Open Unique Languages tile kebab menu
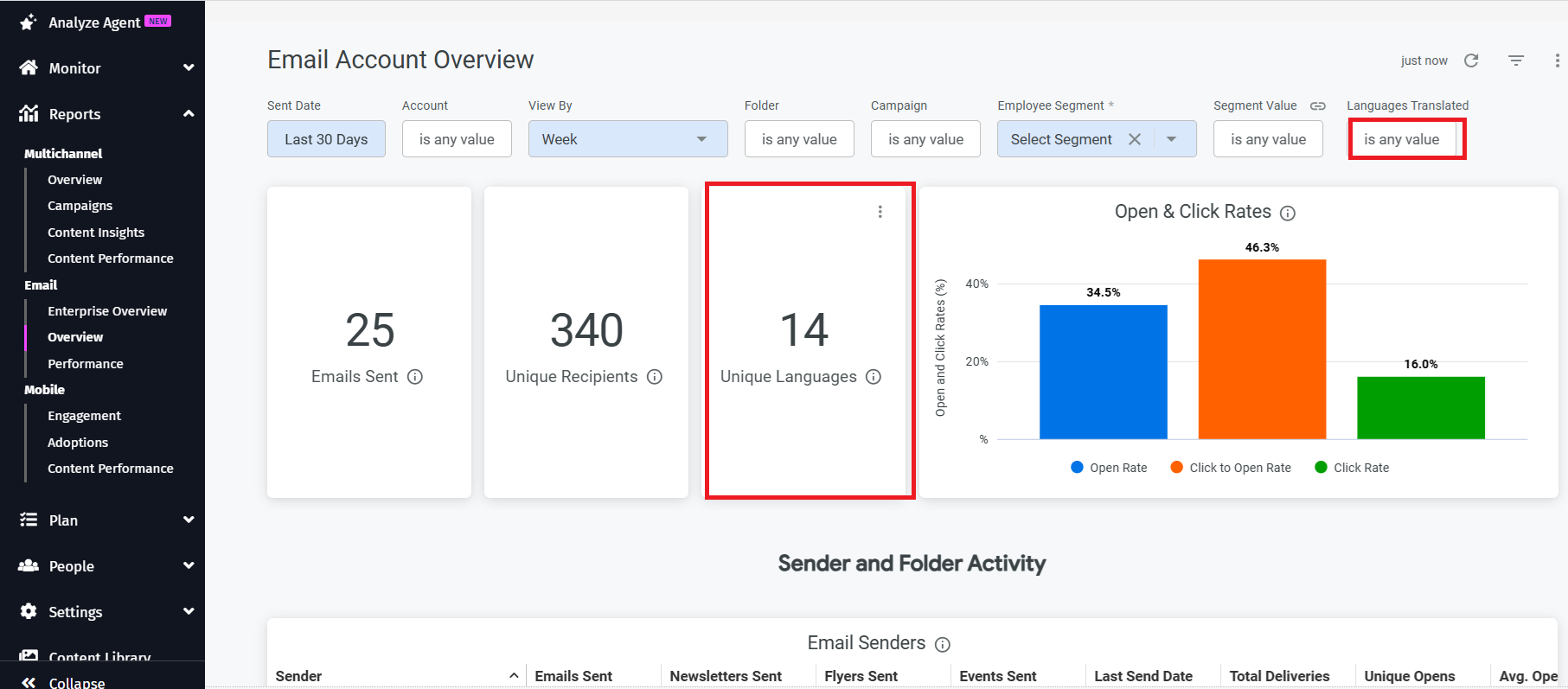Viewport: 1568px width, 689px height. coord(880,212)
